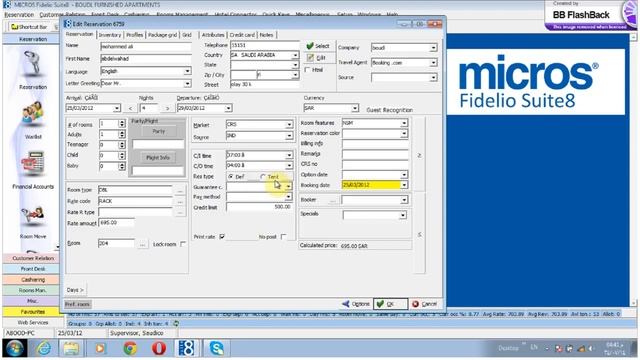Switch to the Credit card tab
Viewport: 640px width, 360px height.
coord(242,35)
